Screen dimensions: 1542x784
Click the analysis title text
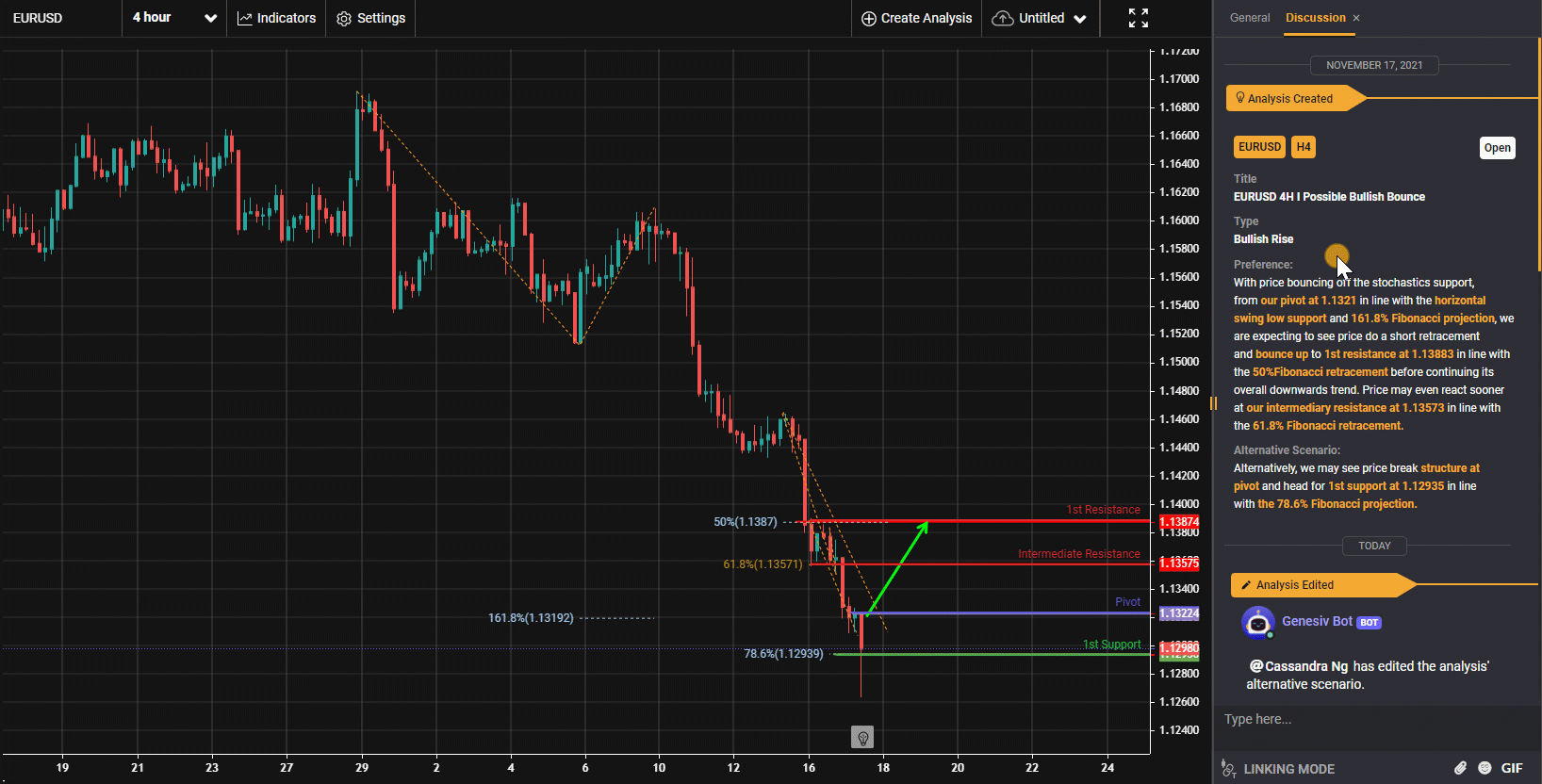pyautogui.click(x=1329, y=197)
